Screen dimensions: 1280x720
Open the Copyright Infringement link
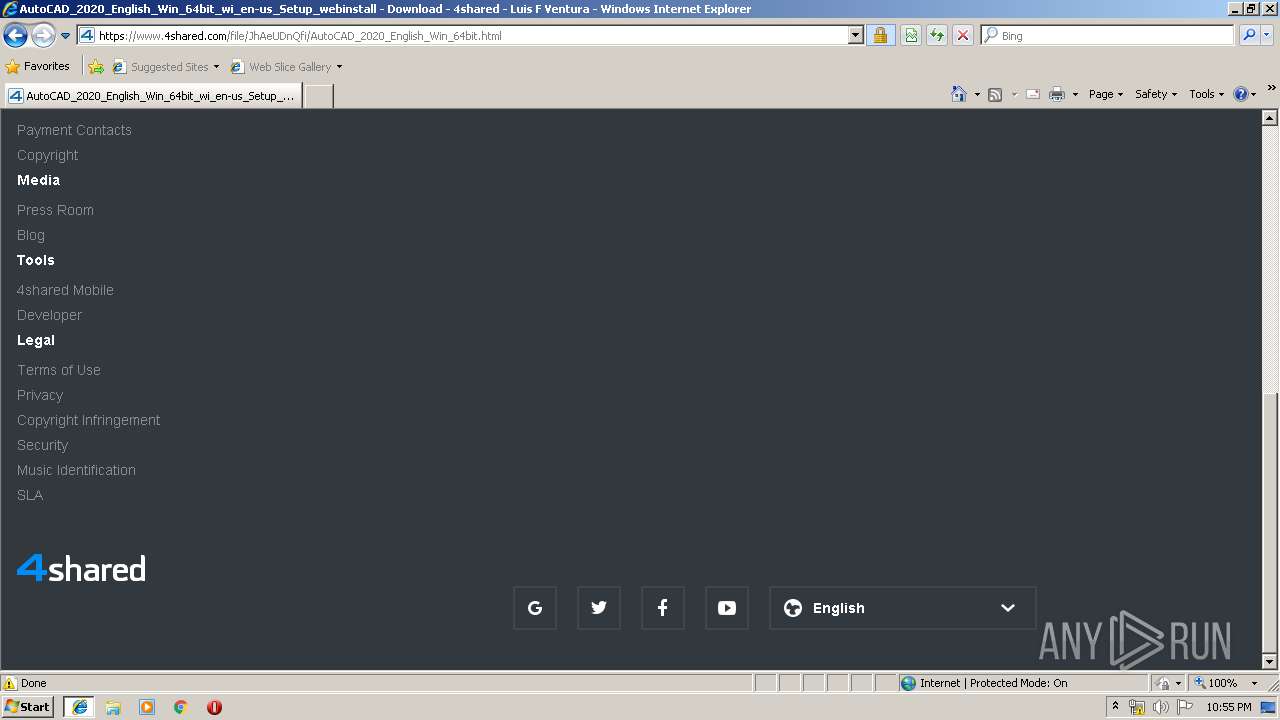(x=88, y=420)
